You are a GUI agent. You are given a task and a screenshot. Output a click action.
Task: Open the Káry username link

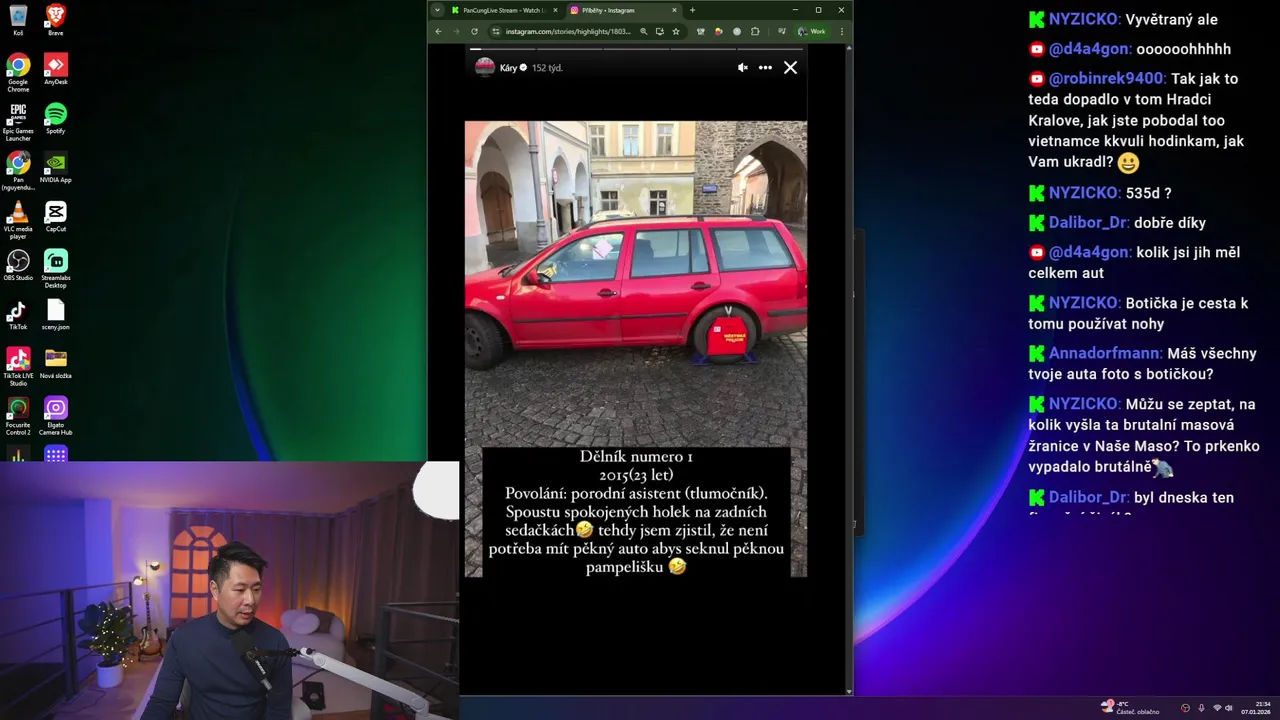pyautogui.click(x=508, y=68)
